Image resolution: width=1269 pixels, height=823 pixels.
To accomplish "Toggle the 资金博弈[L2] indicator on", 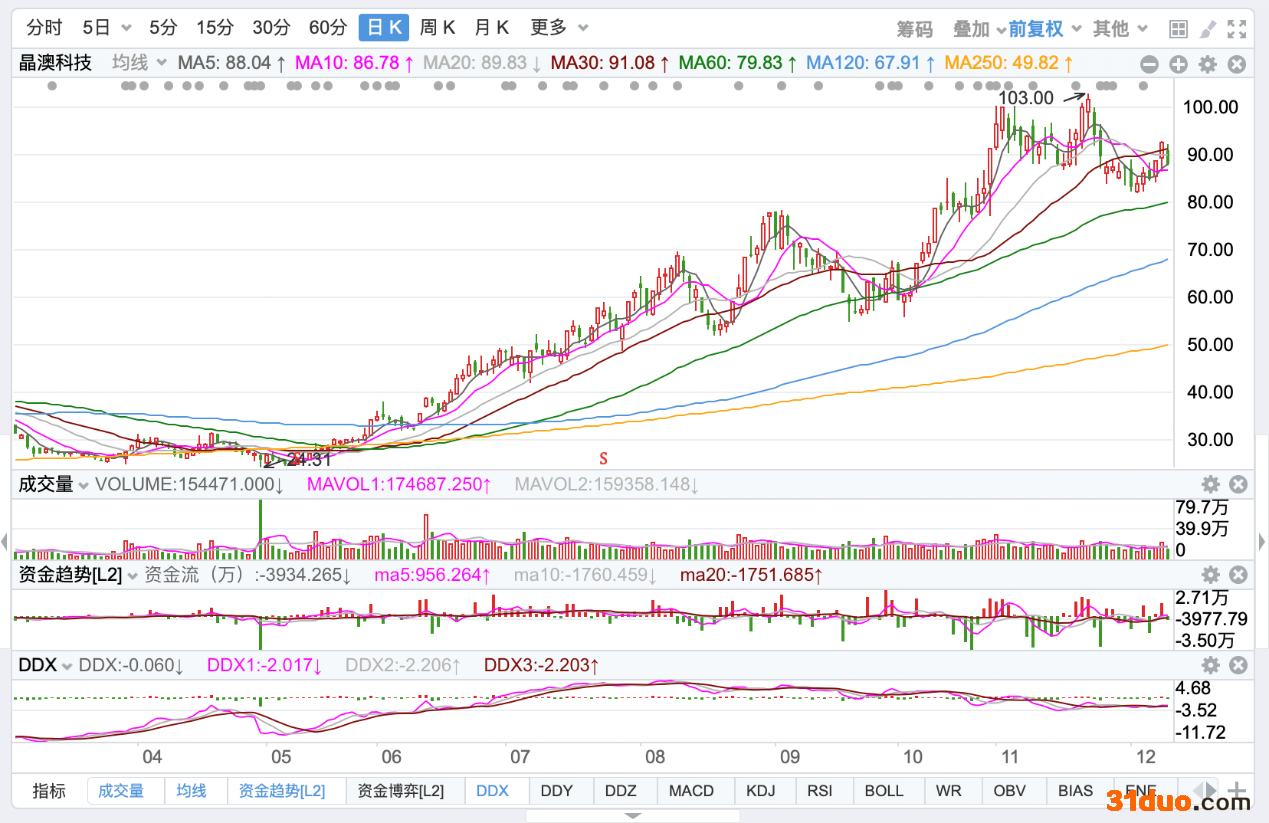I will [x=400, y=791].
